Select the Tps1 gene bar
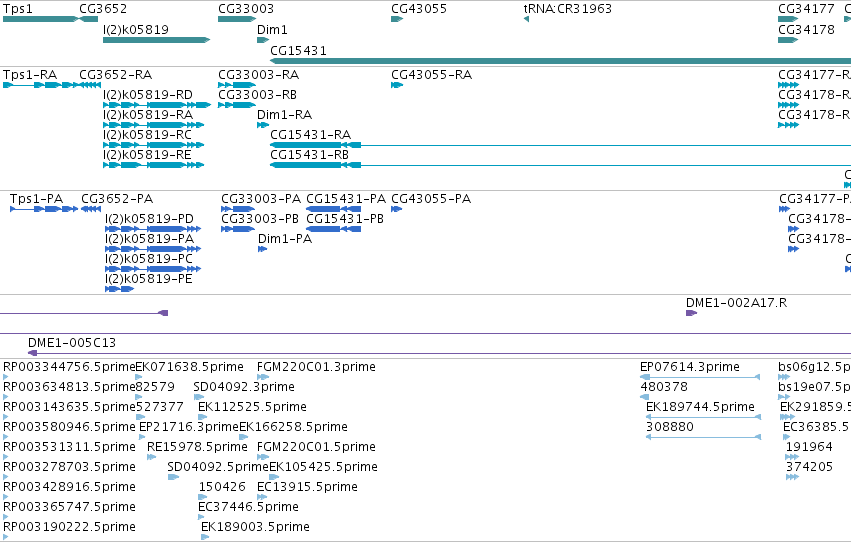 tap(40, 19)
